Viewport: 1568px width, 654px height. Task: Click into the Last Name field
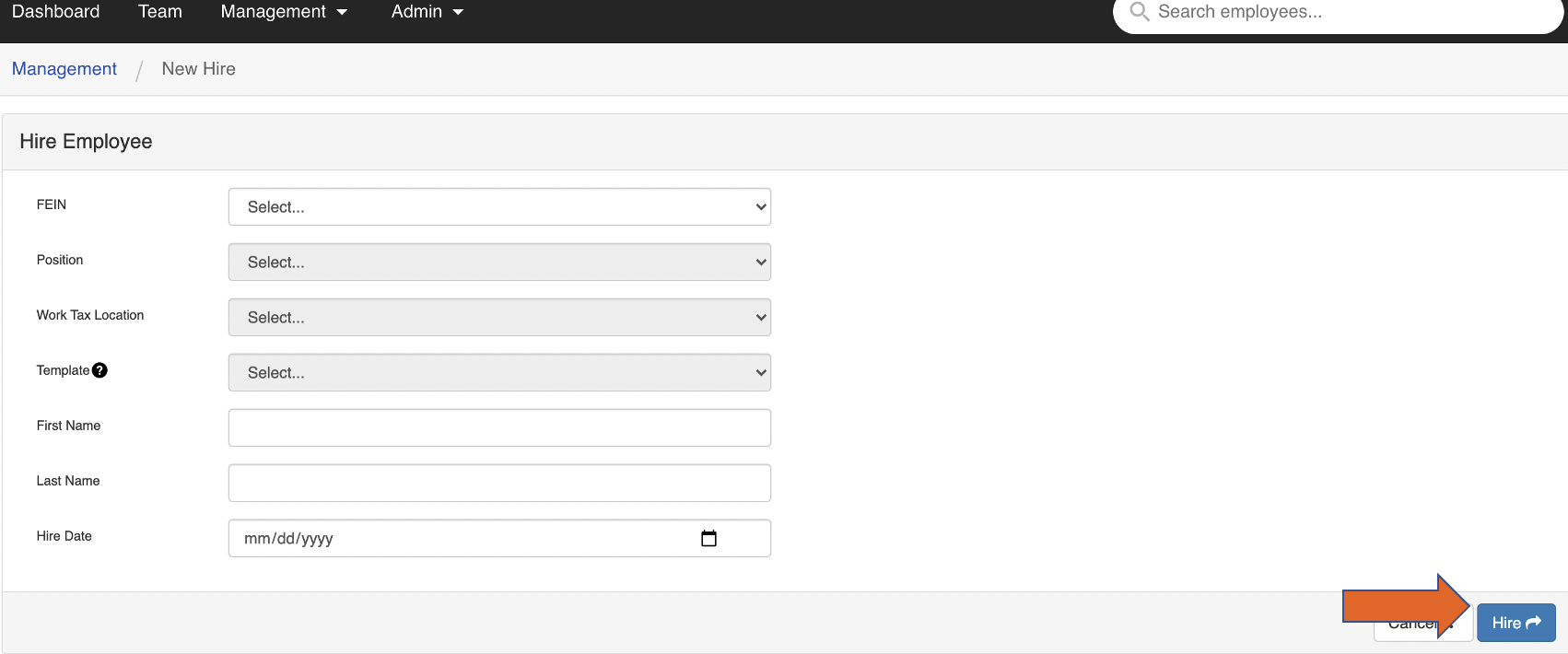click(x=499, y=484)
